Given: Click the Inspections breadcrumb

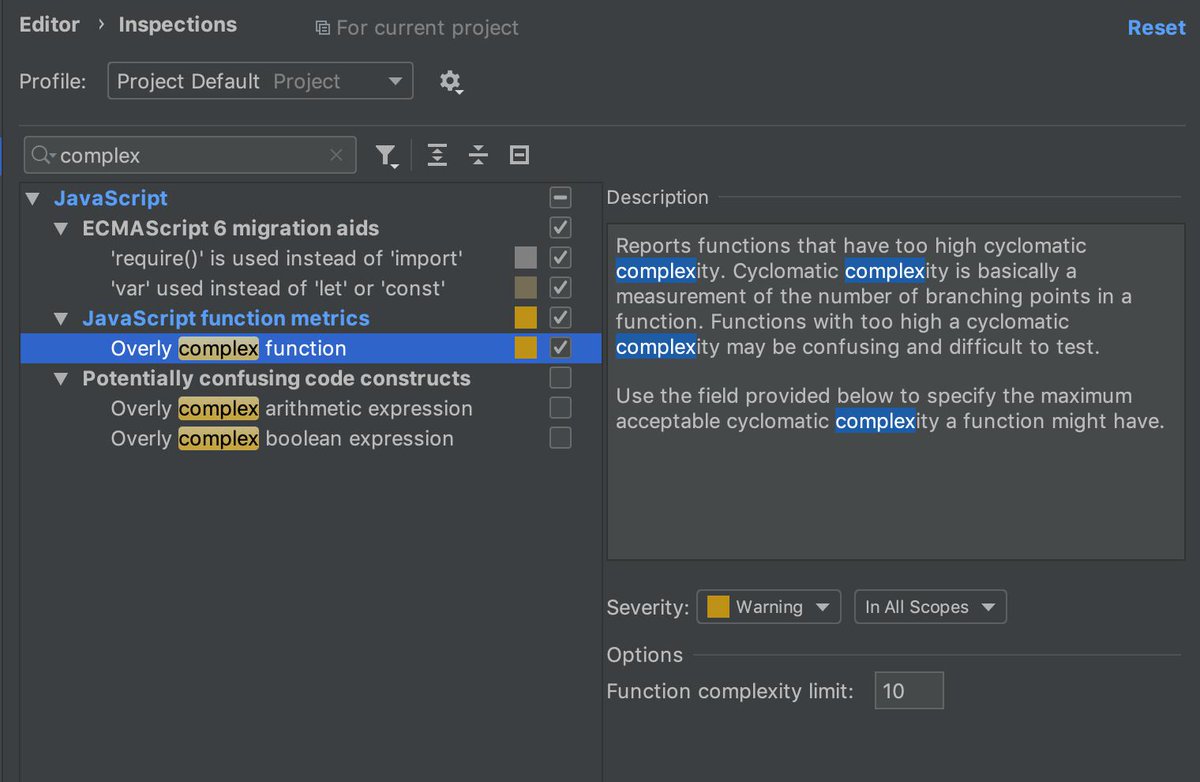Looking at the screenshot, I should 178,25.
